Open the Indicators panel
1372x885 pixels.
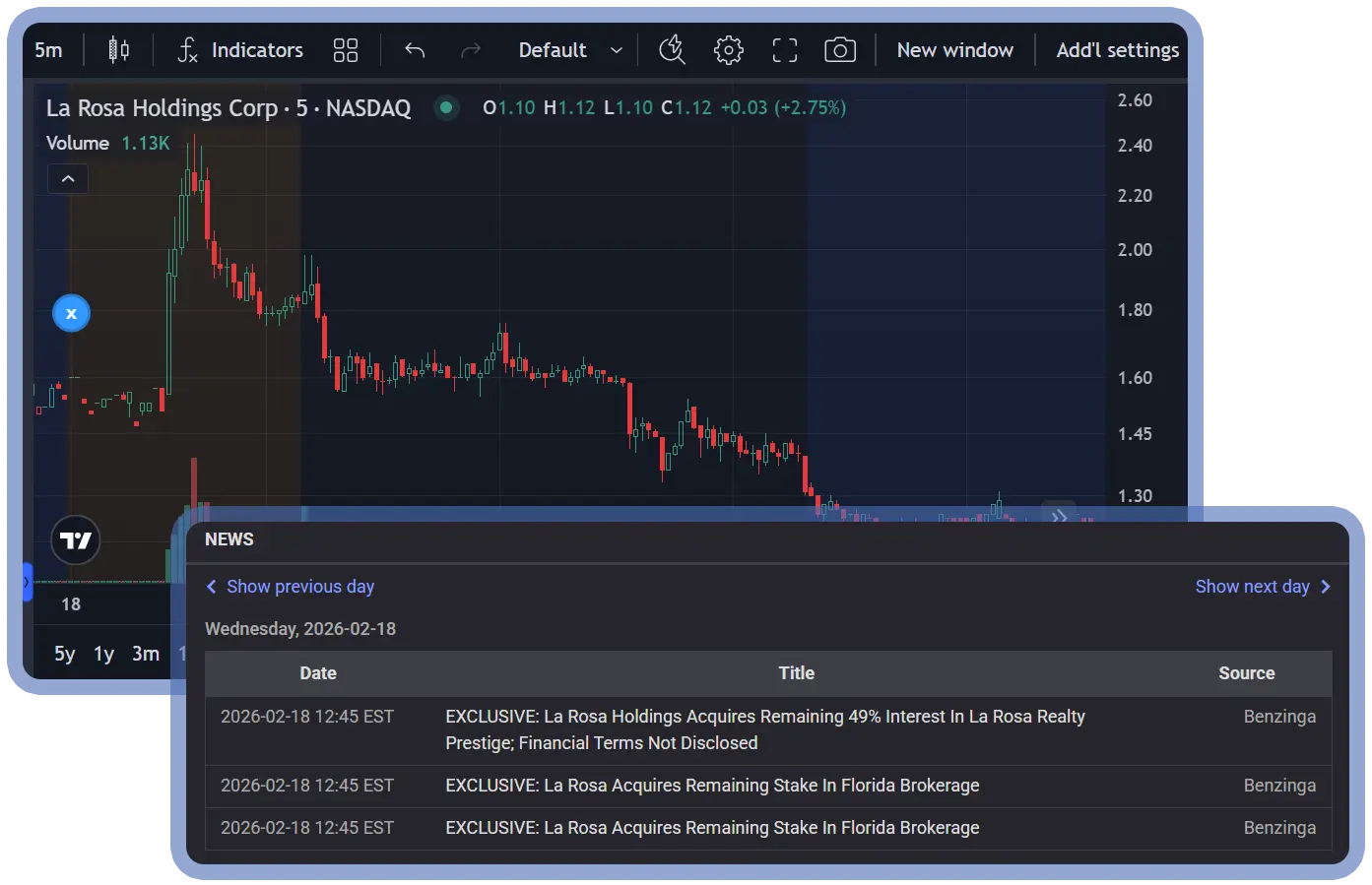point(240,50)
